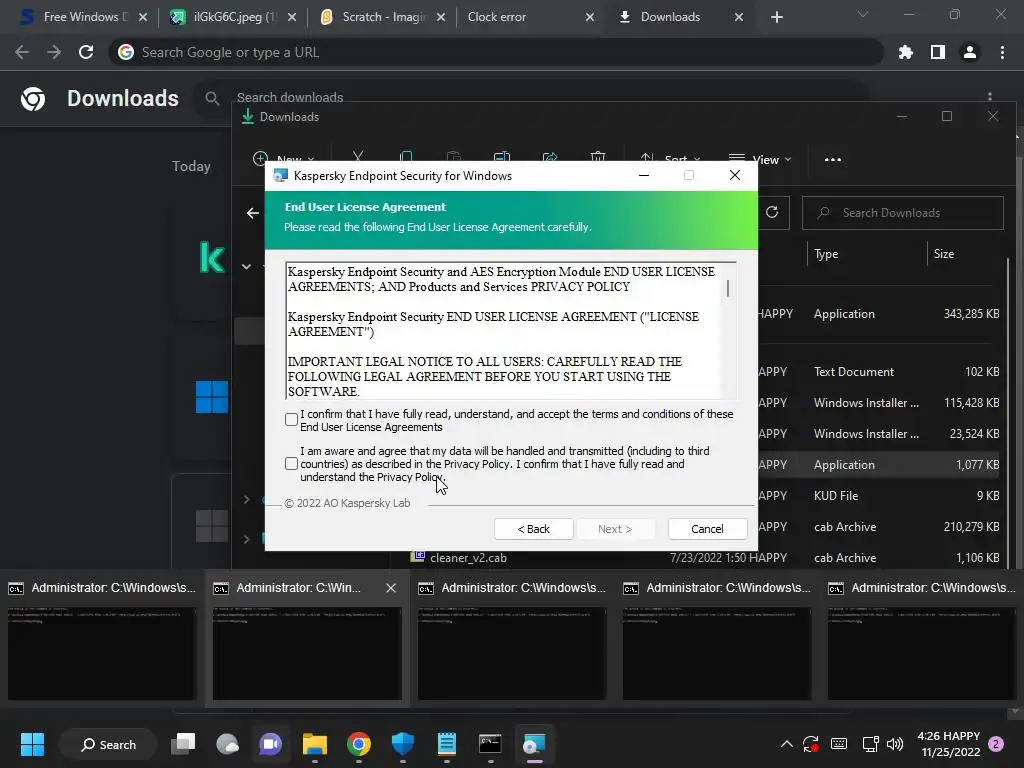Expand the bottom collapsed Explorer tree item
This screenshot has height=768, width=1024.
tap(246, 539)
